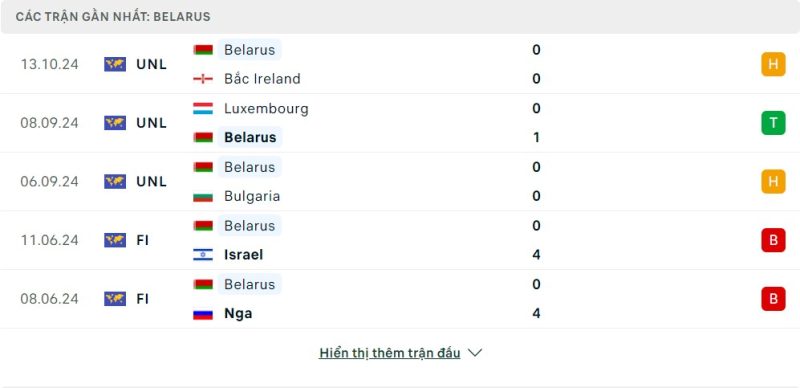800x388 pixels.
Task: Click the green T result badge
Action: coord(773,123)
